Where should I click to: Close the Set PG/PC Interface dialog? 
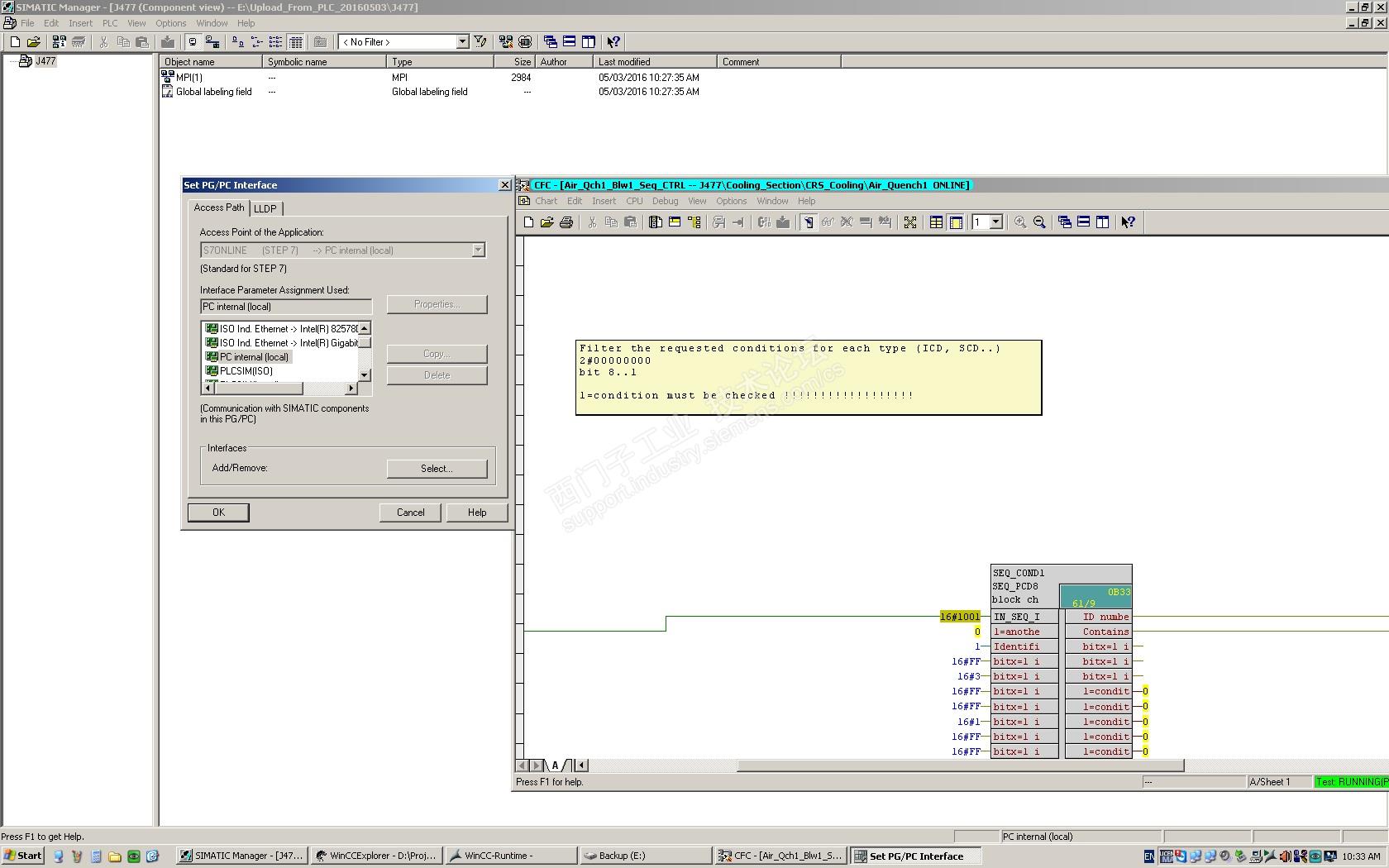(x=505, y=185)
